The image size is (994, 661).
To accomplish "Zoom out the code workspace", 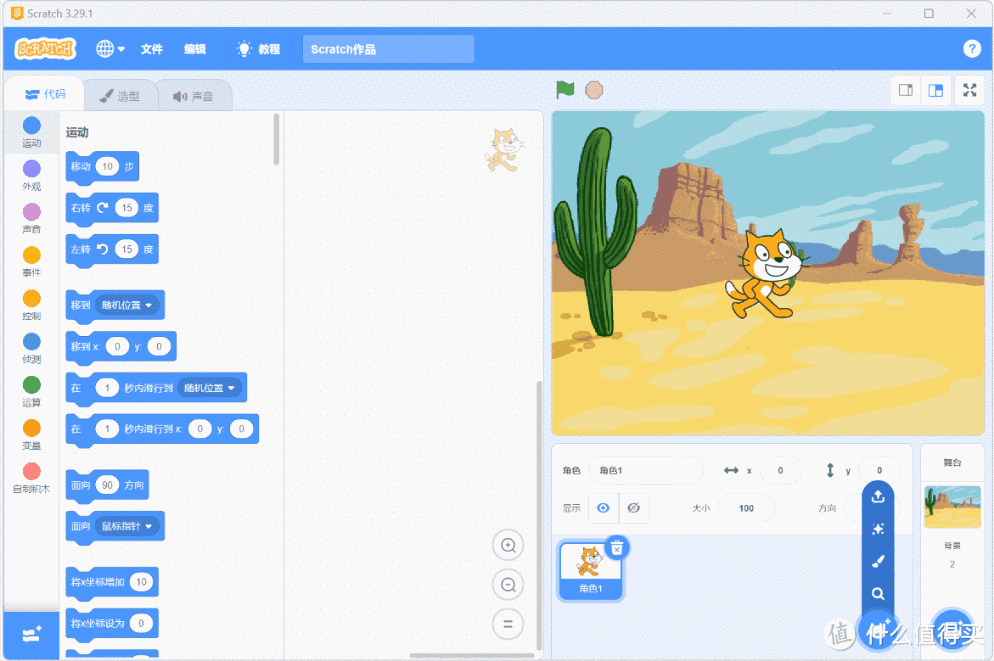I will pyautogui.click(x=508, y=585).
